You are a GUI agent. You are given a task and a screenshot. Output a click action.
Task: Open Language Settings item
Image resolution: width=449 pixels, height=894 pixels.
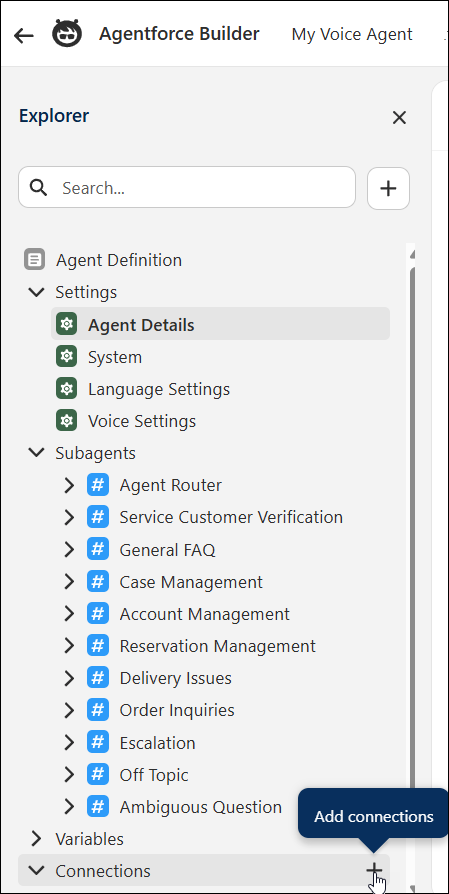158,389
